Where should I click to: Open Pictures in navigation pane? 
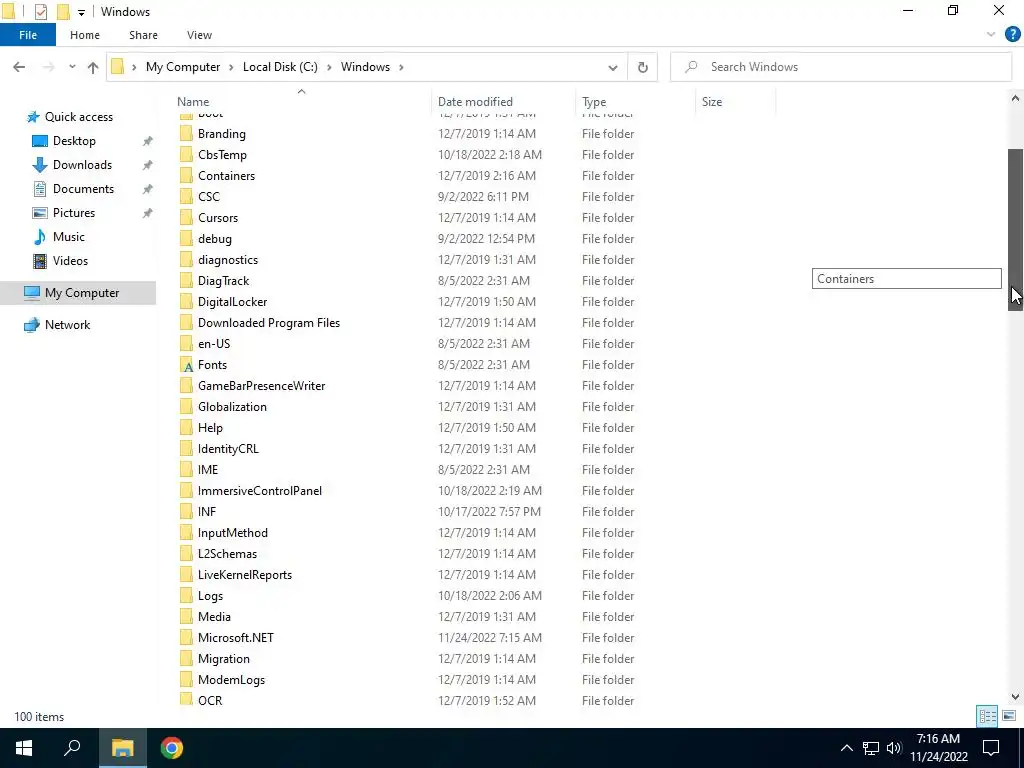pyautogui.click(x=74, y=213)
